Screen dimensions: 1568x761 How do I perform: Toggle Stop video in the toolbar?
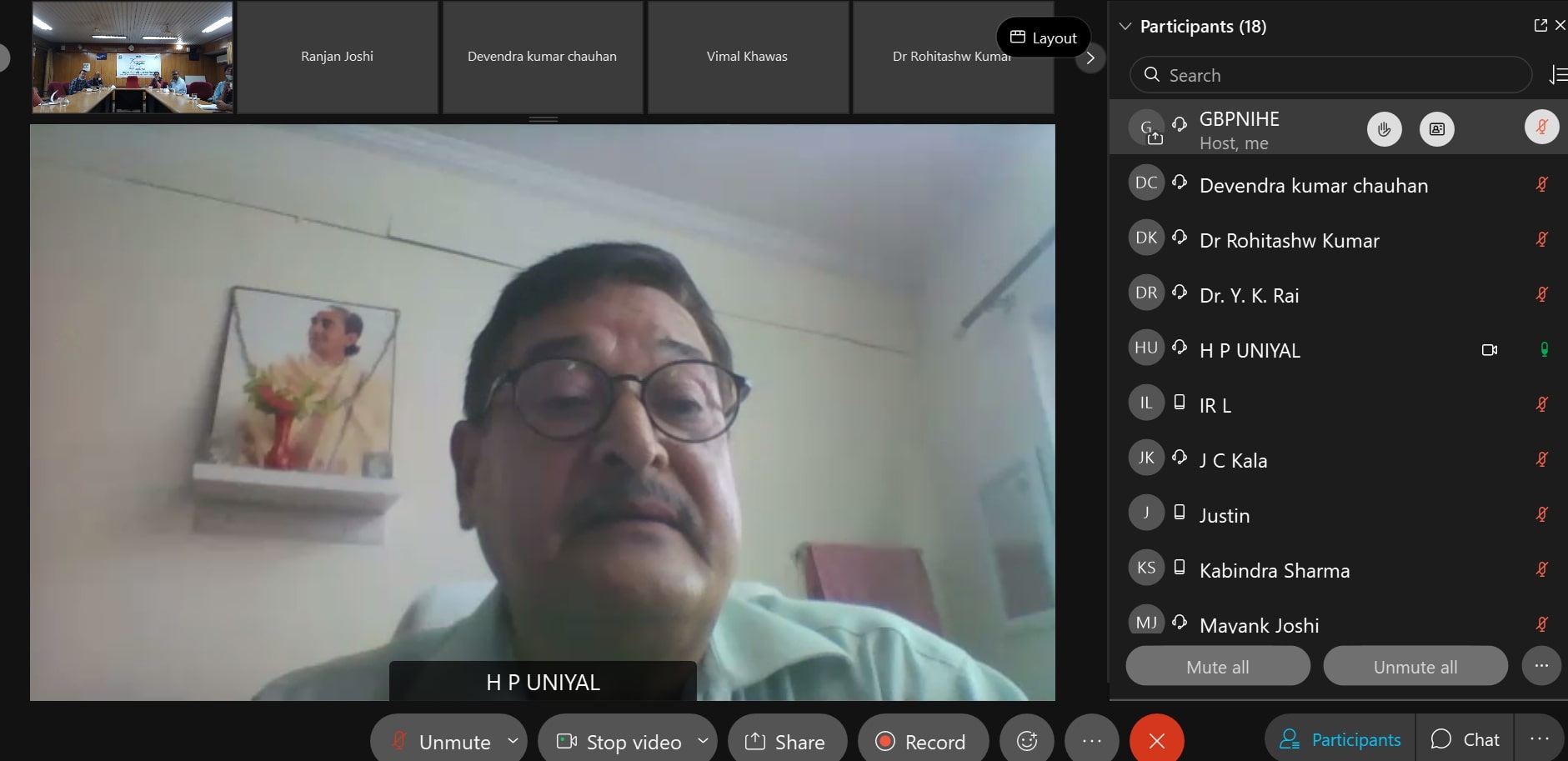621,741
